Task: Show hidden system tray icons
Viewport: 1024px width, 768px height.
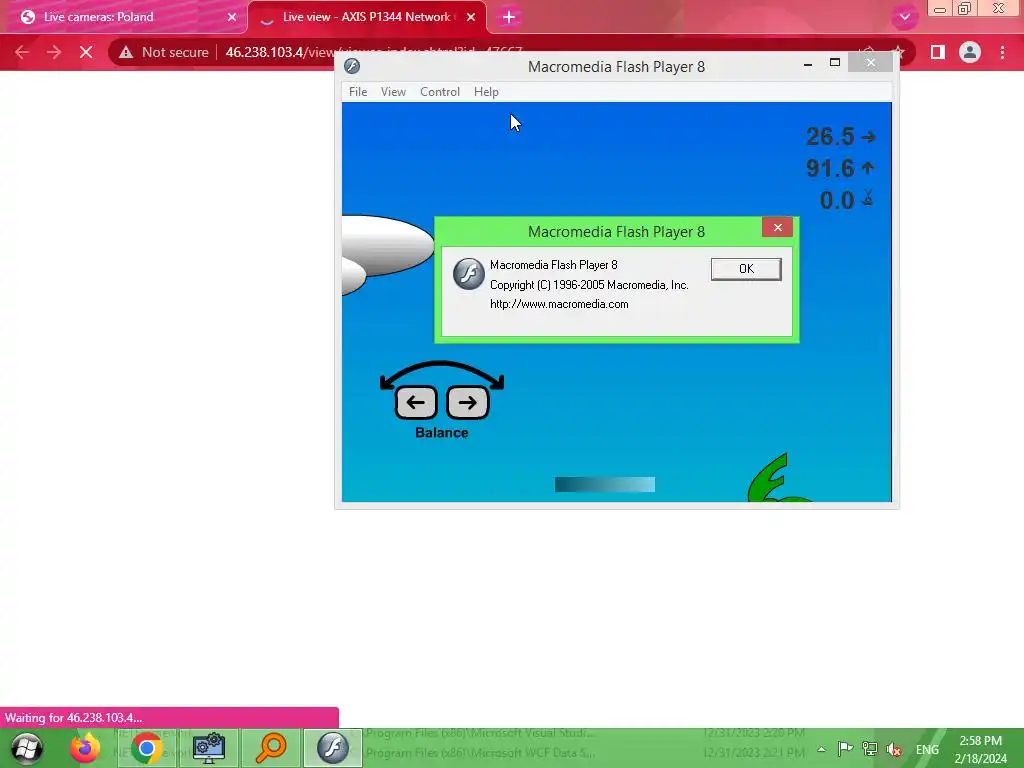Action: 822,749
